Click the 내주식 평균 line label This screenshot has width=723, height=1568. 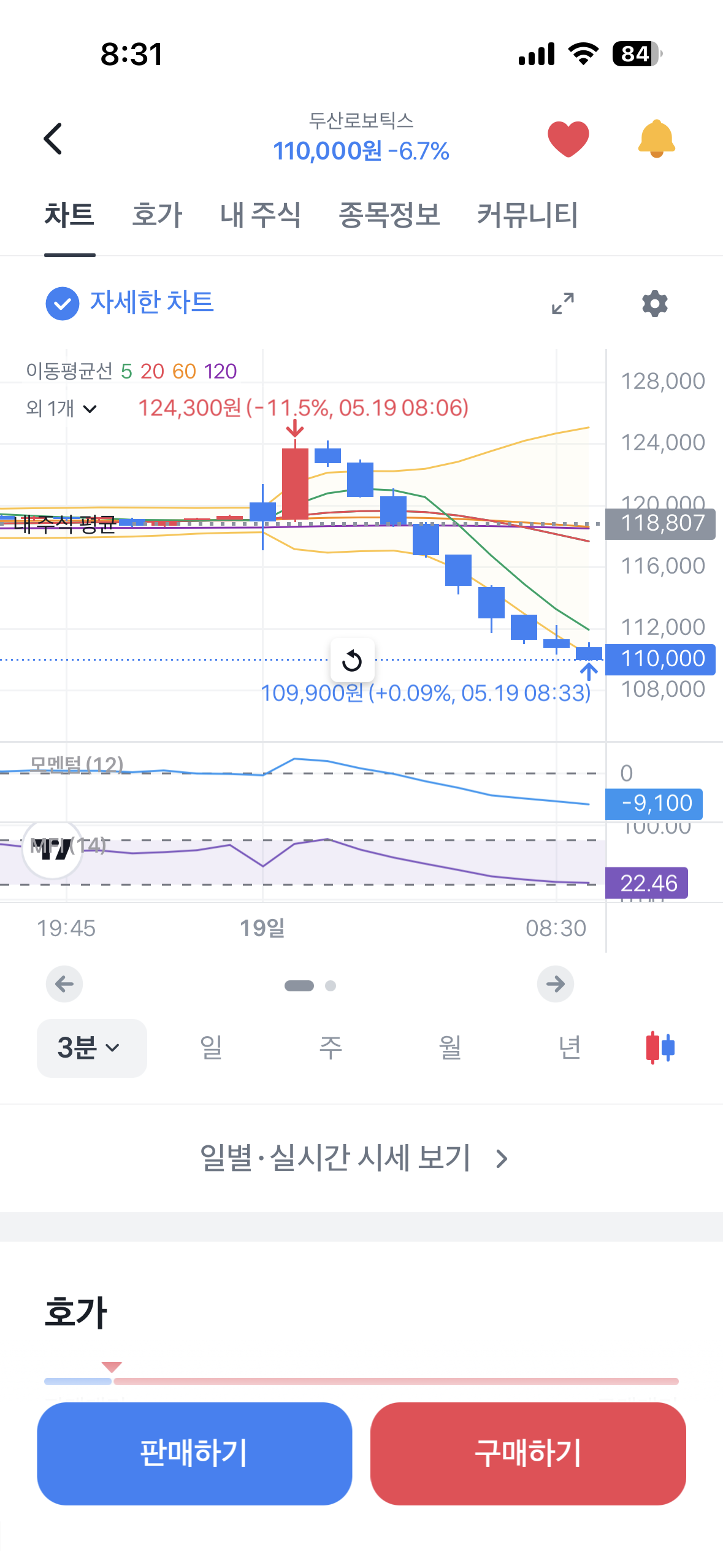point(64,524)
